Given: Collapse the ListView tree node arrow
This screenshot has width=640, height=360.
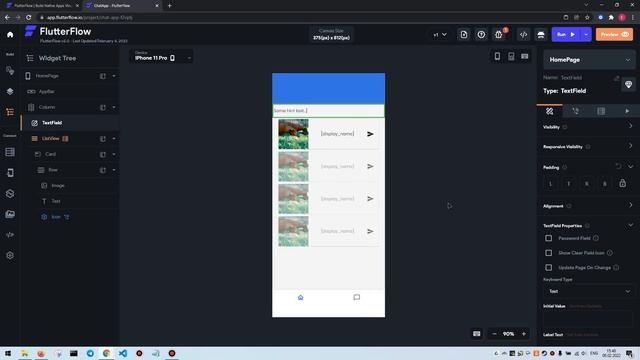Looking at the screenshot, I should 114,139.
